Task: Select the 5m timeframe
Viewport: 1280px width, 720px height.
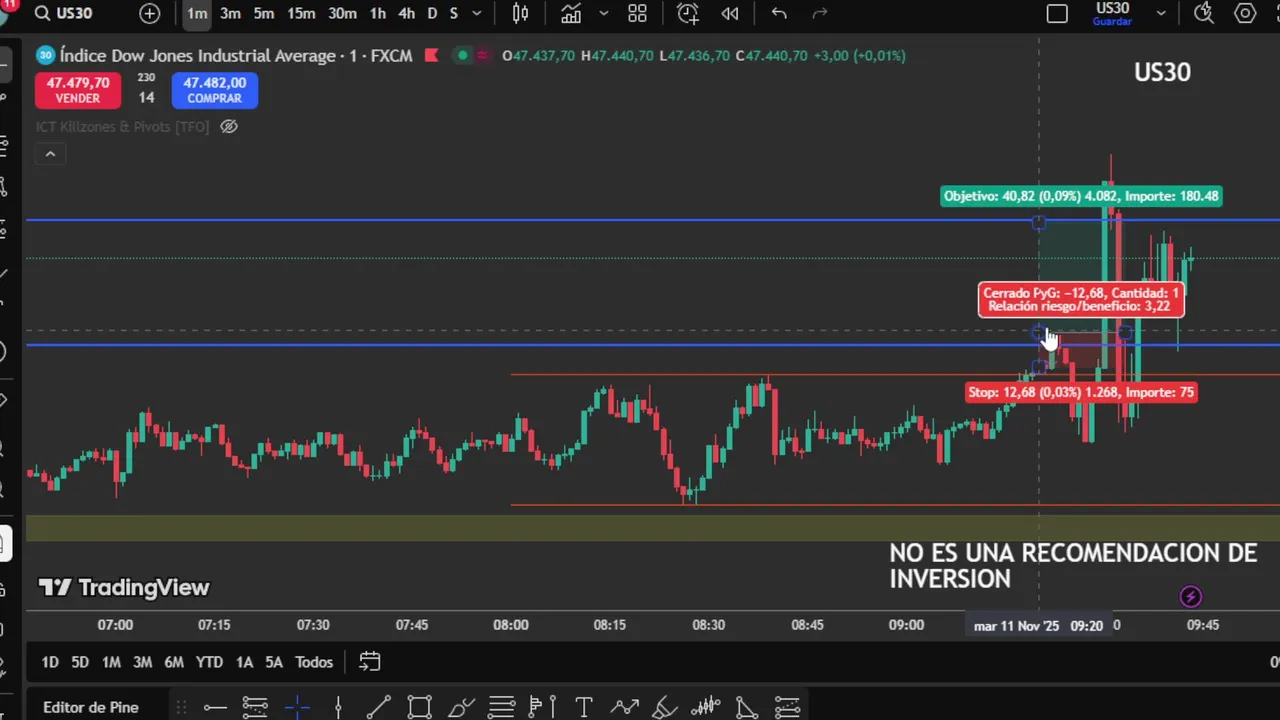Action: [x=263, y=13]
